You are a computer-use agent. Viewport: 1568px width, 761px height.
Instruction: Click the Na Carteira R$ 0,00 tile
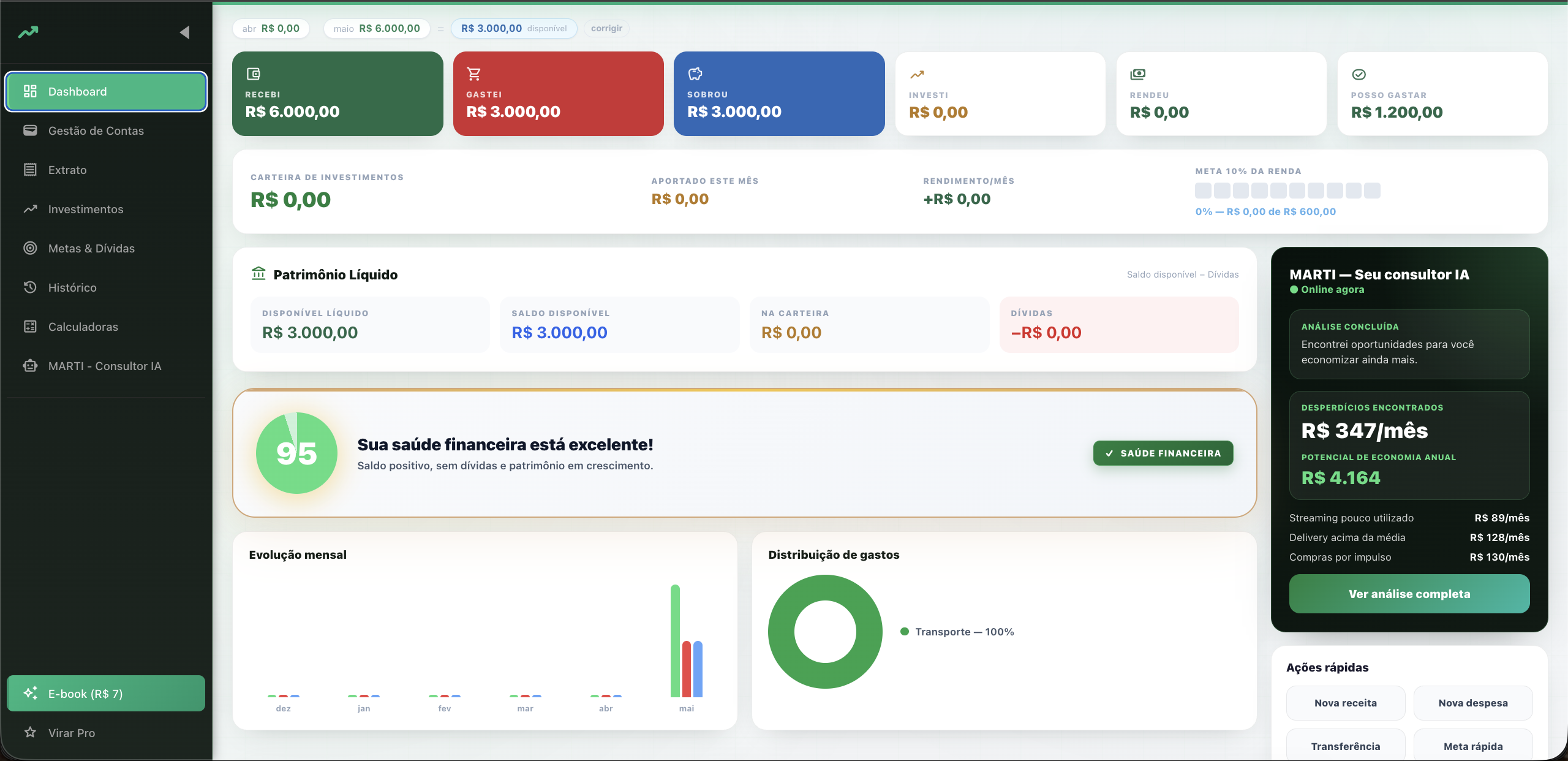[870, 325]
